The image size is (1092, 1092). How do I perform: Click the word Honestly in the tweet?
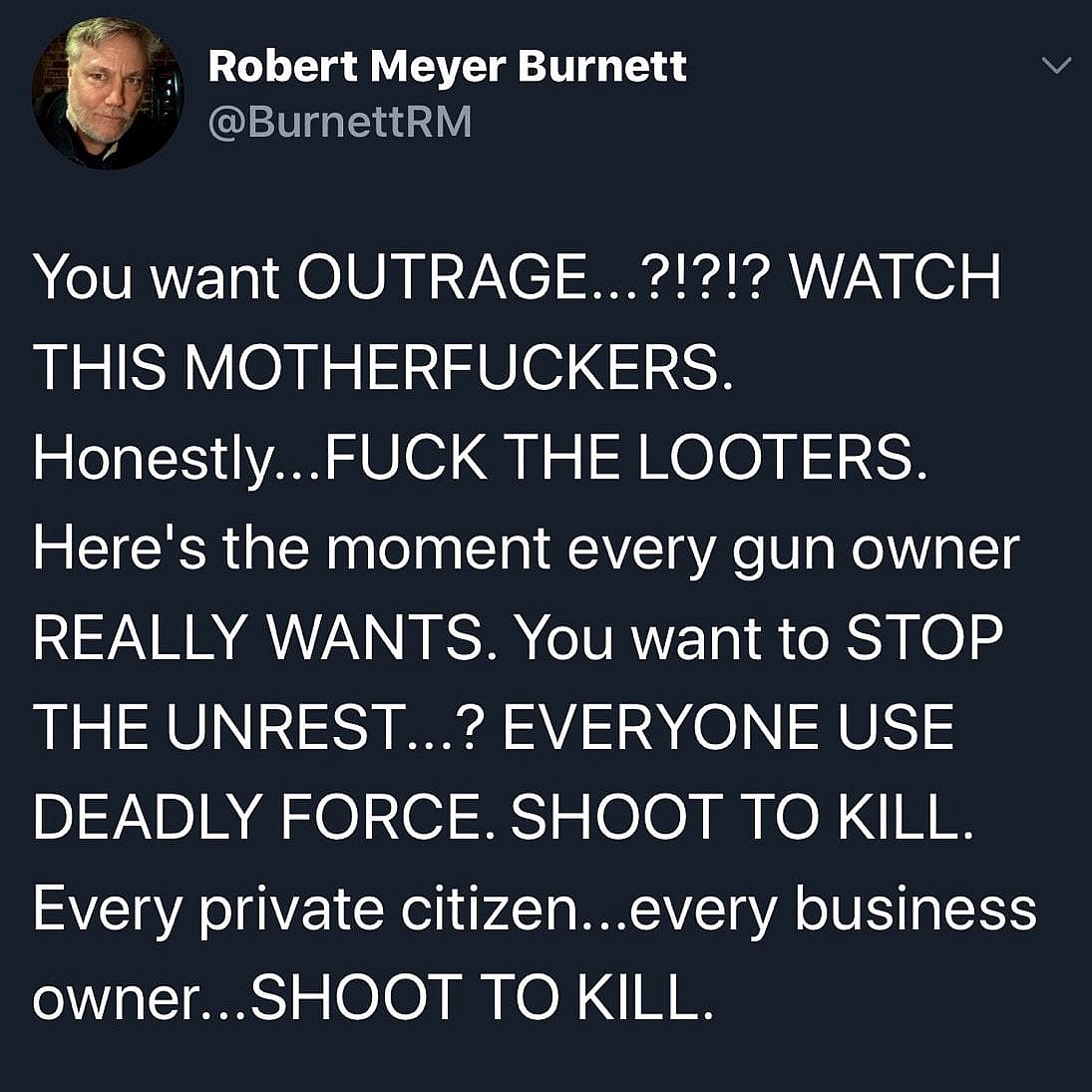click(154, 461)
